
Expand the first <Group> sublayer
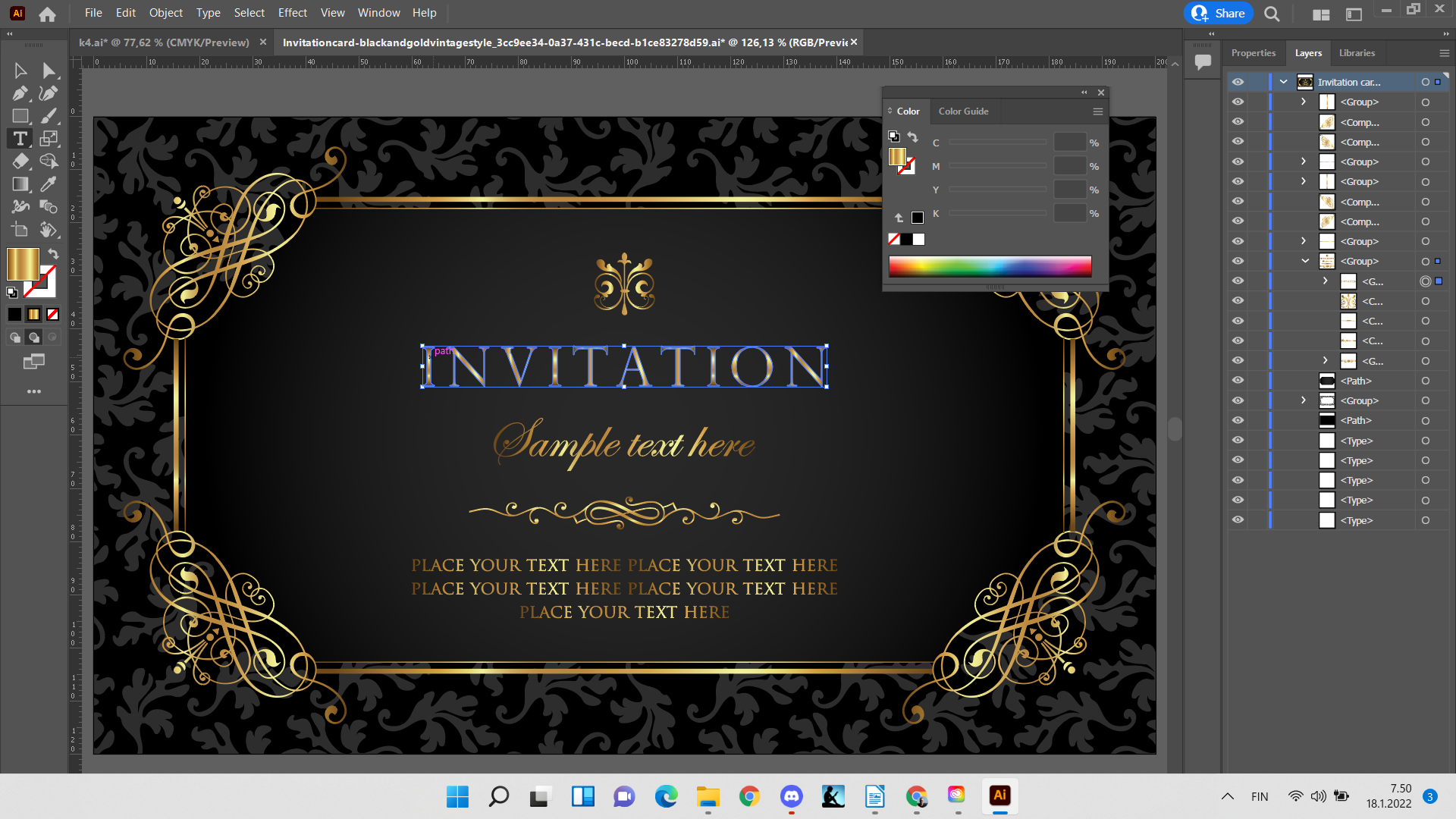[1304, 102]
